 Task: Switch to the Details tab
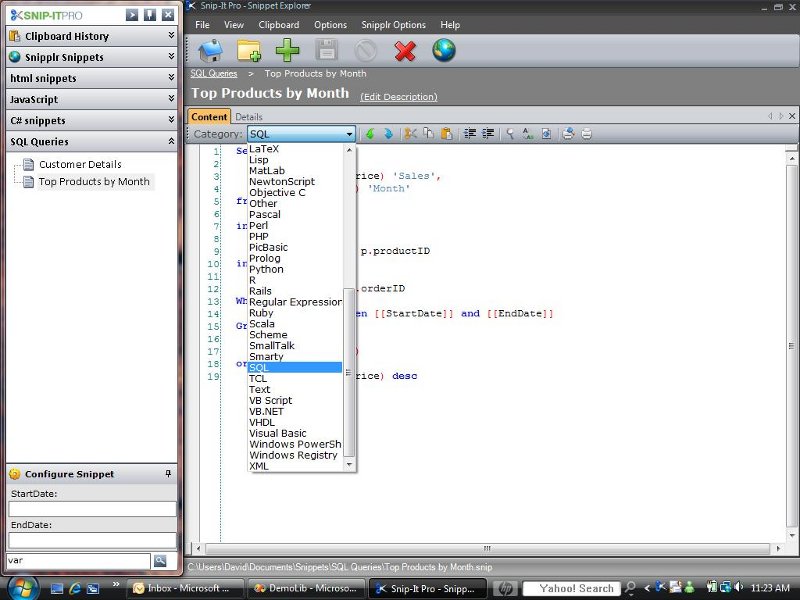point(249,117)
